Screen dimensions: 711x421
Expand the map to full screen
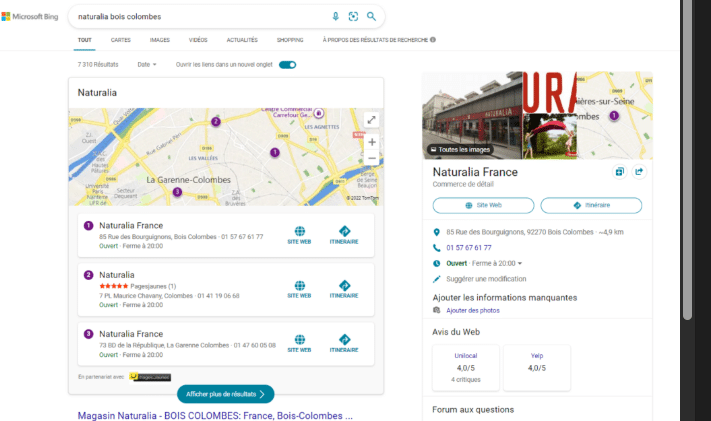[372, 120]
